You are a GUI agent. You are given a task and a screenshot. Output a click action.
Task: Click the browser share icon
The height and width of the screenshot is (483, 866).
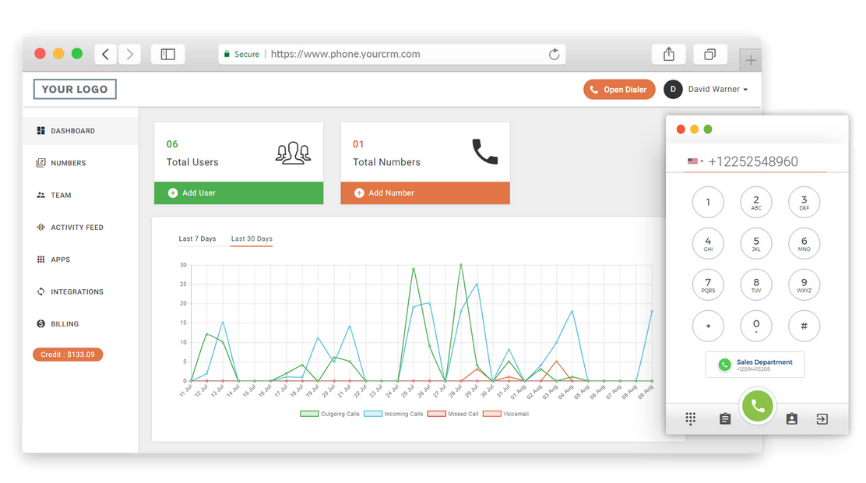(x=669, y=54)
